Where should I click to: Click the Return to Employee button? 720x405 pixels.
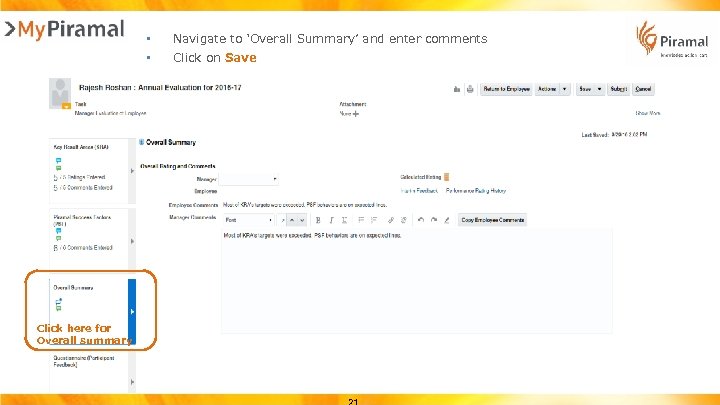click(x=506, y=89)
